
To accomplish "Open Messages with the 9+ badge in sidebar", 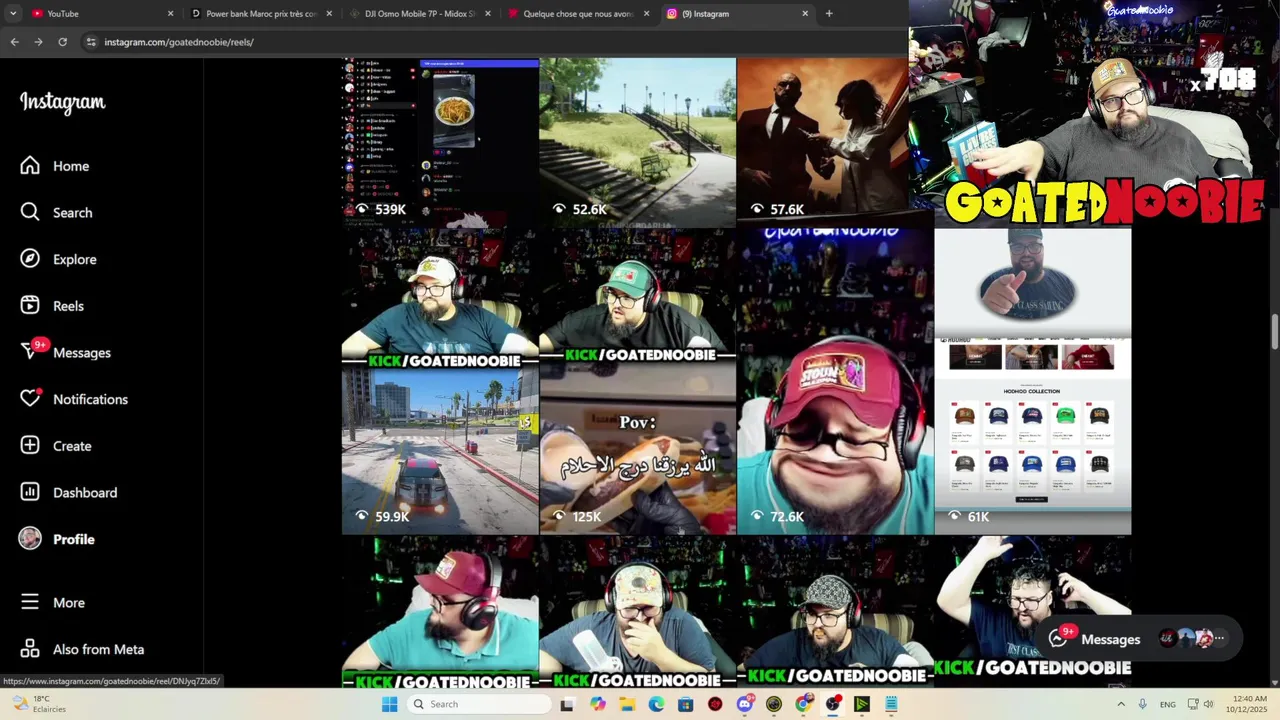I will point(30,352).
